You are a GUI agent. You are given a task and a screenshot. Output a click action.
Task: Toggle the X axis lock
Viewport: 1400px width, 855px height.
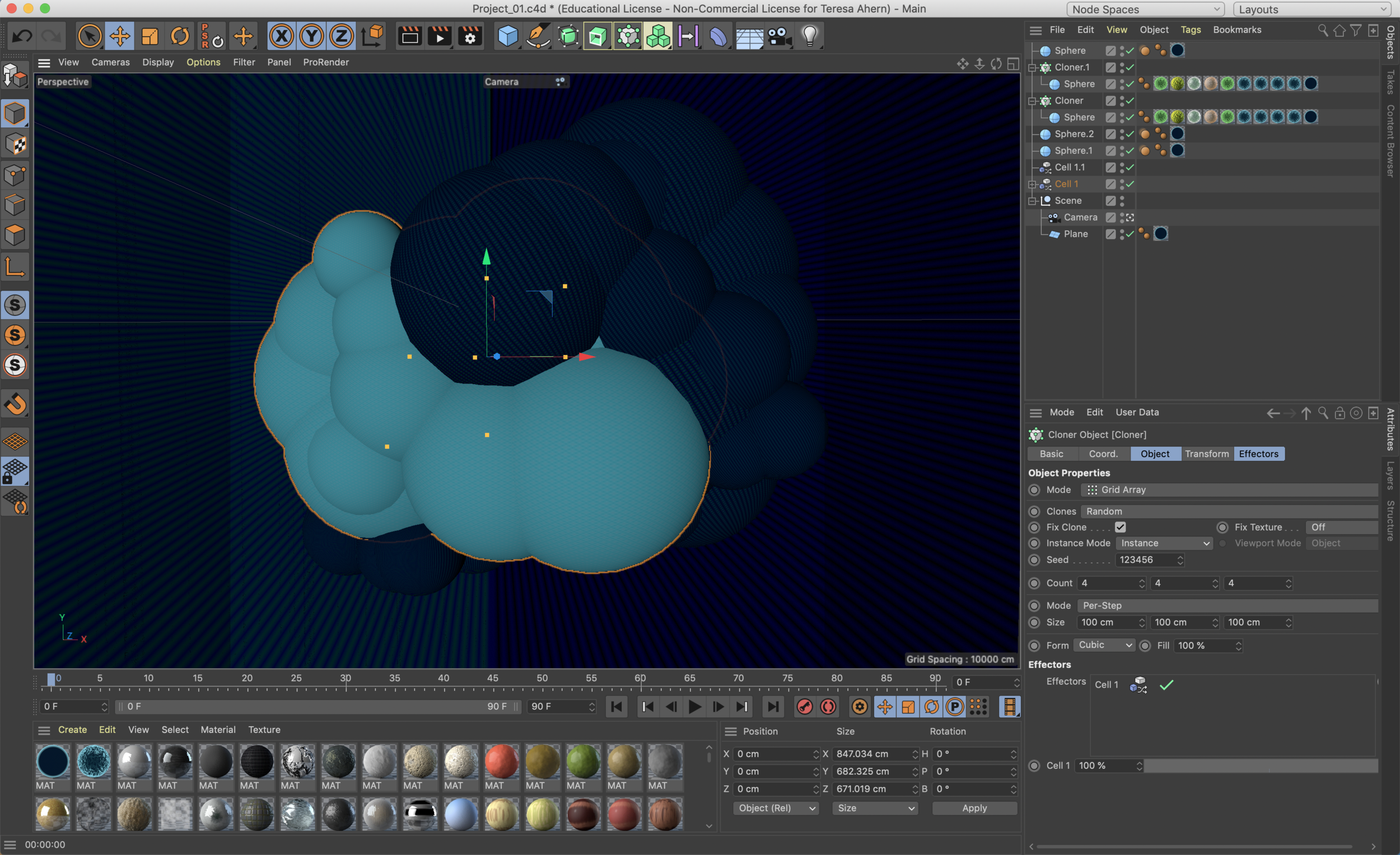281,37
